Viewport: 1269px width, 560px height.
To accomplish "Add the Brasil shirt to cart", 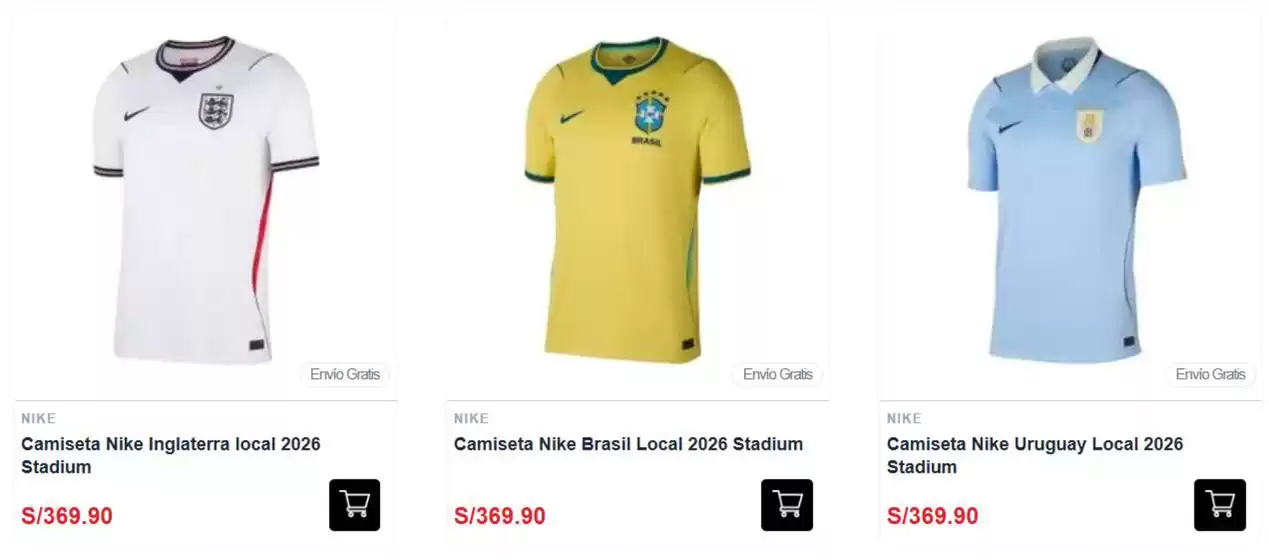I will tap(787, 505).
